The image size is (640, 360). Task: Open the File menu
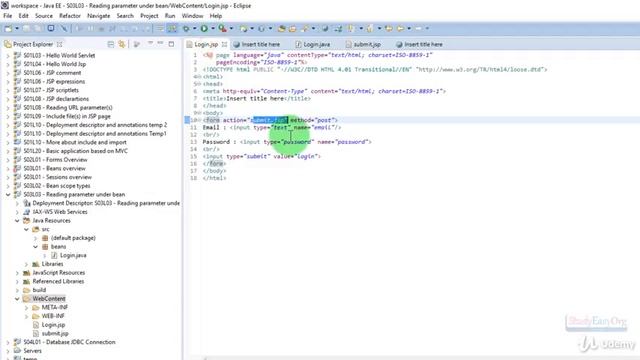tap(8, 16)
